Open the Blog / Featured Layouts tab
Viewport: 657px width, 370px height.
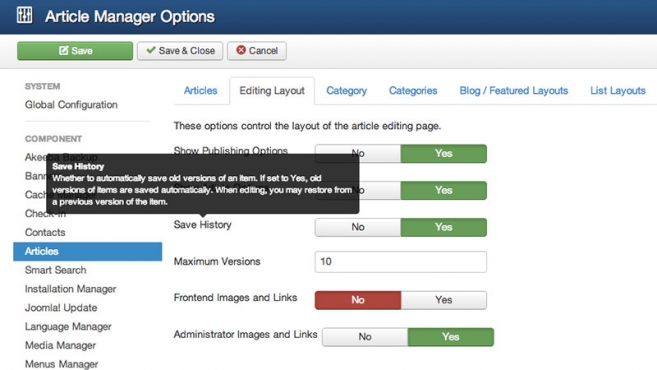point(514,91)
